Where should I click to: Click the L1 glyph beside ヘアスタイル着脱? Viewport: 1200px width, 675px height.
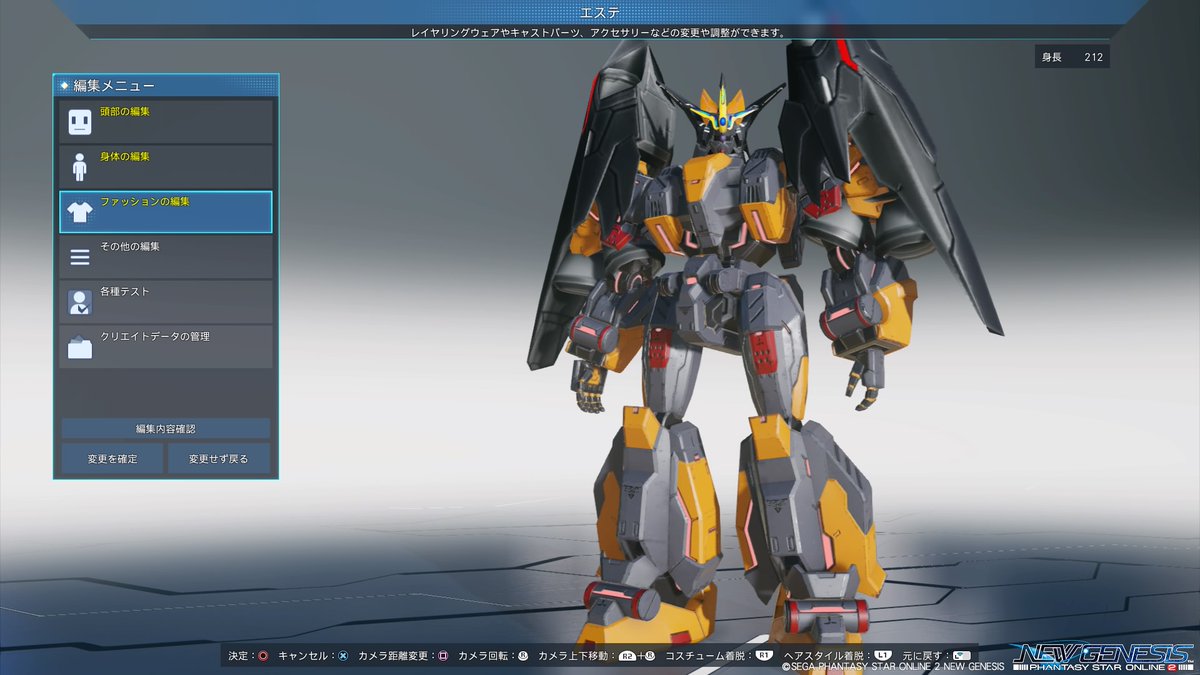tap(882, 656)
